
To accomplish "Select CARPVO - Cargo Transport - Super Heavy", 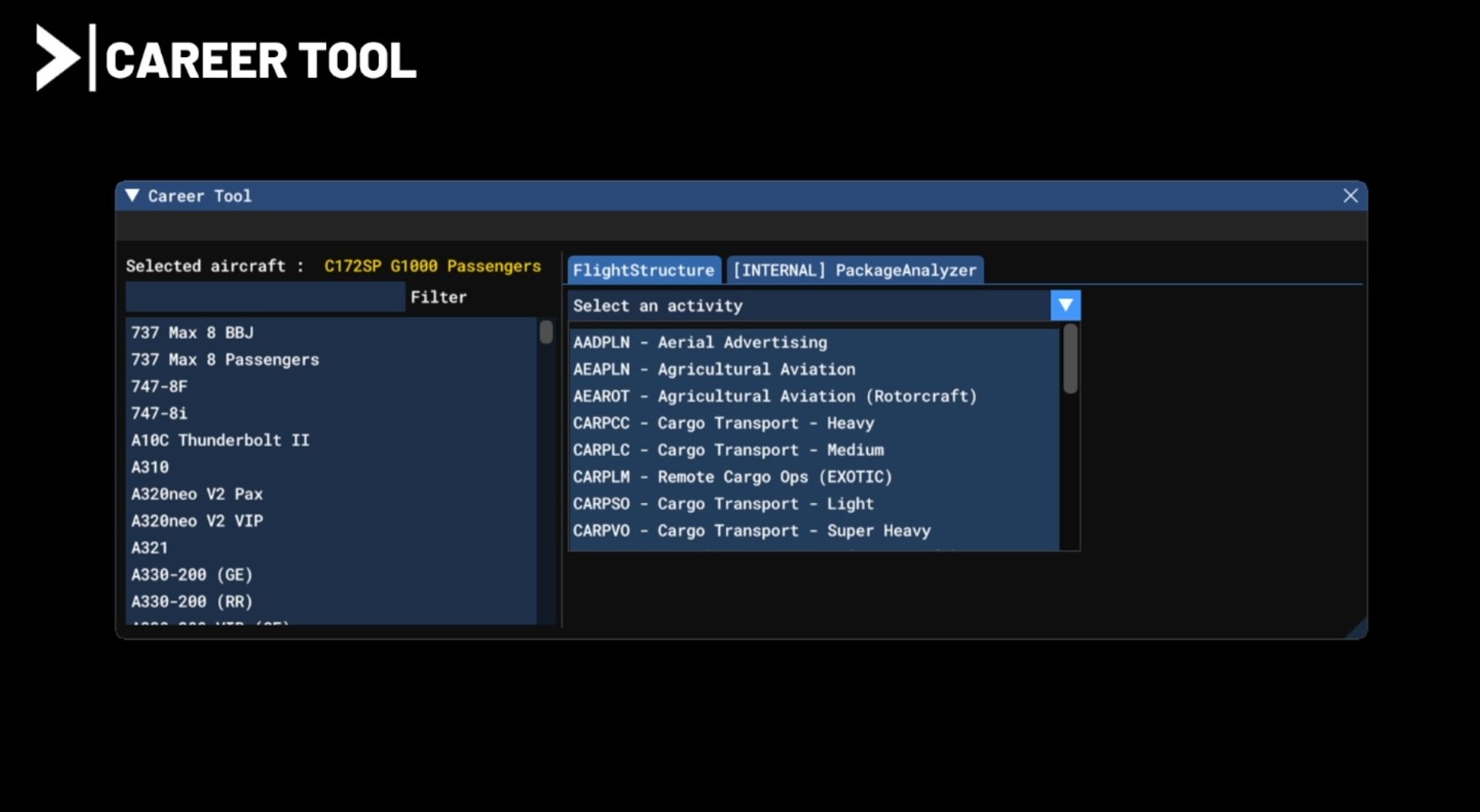I will pyautogui.click(x=751, y=532).
